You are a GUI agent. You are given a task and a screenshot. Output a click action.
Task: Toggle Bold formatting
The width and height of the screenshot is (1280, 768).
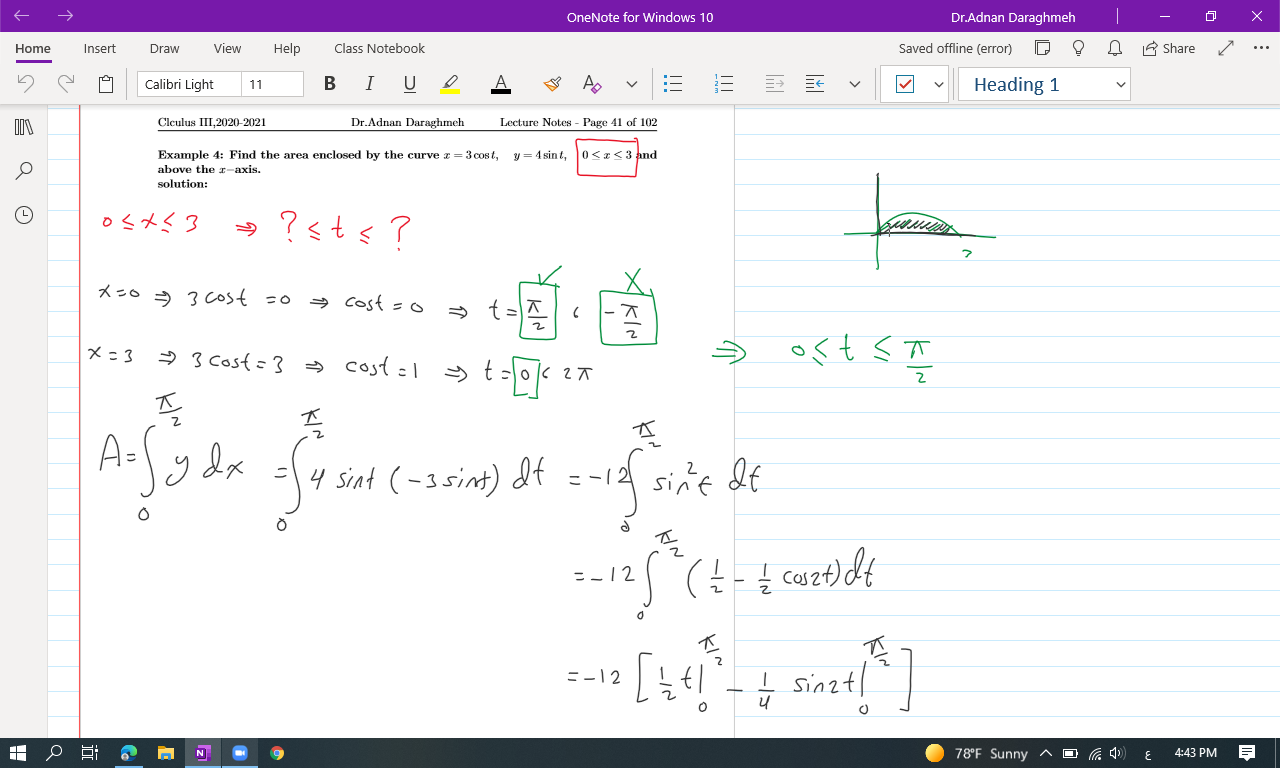(x=330, y=84)
